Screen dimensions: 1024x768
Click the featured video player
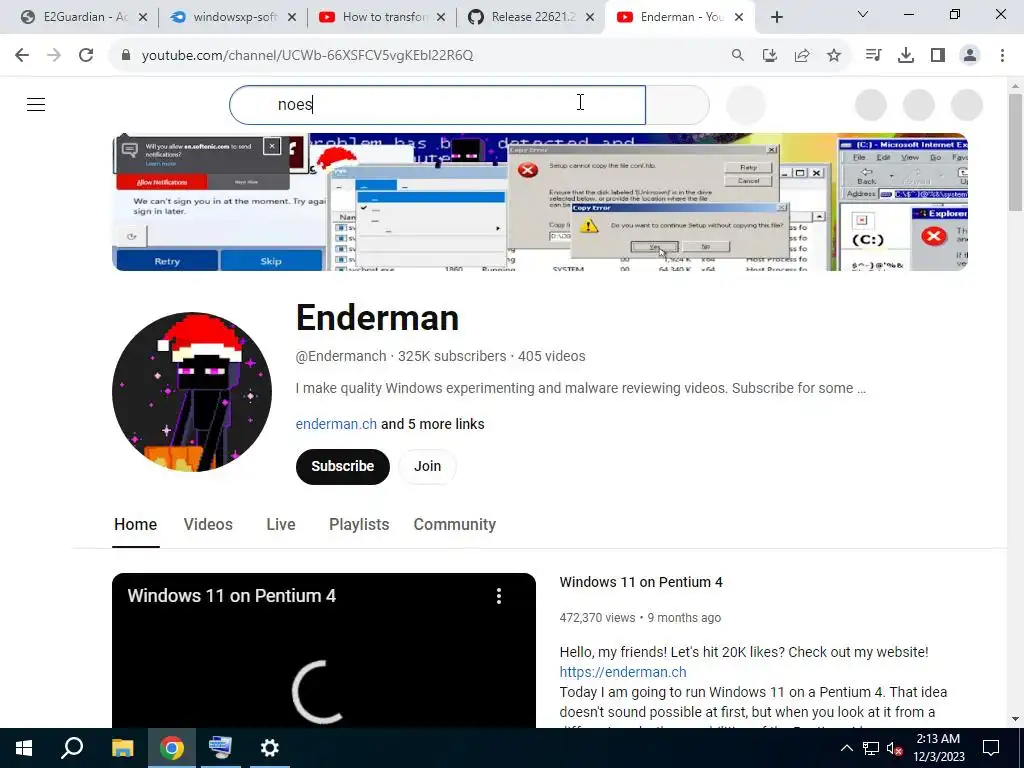[x=324, y=650]
